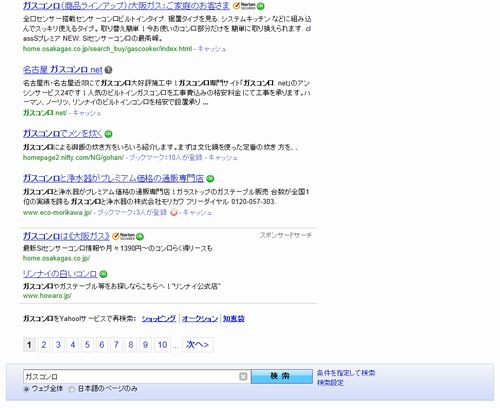Open the cached copy of the osakagas result
Image resolution: width=500 pixels, height=408 pixels.
pos(212,49)
